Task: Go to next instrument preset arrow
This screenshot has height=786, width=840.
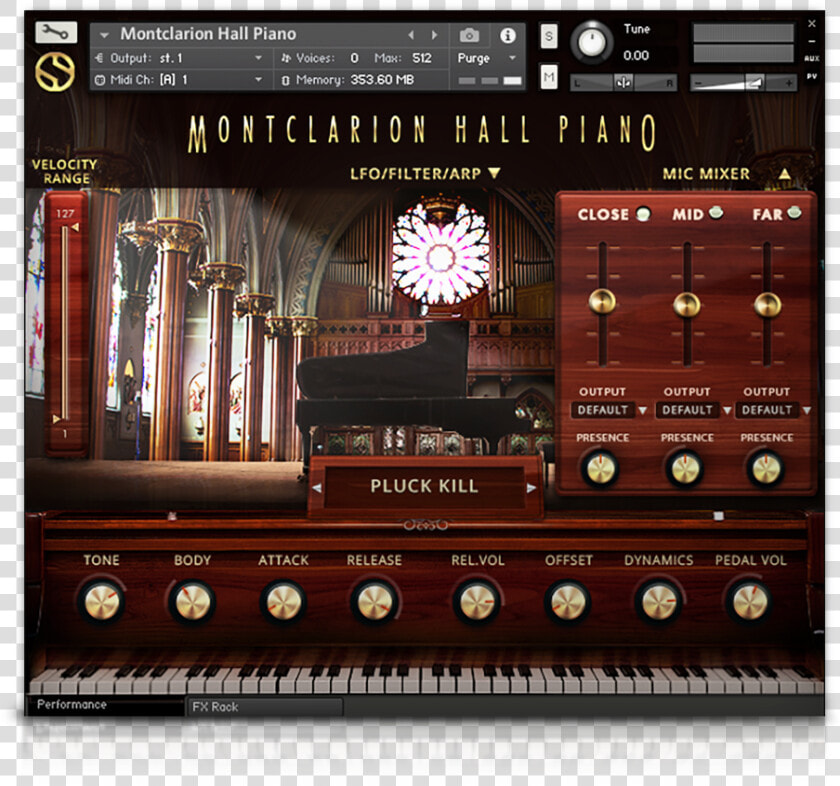Action: coord(434,35)
